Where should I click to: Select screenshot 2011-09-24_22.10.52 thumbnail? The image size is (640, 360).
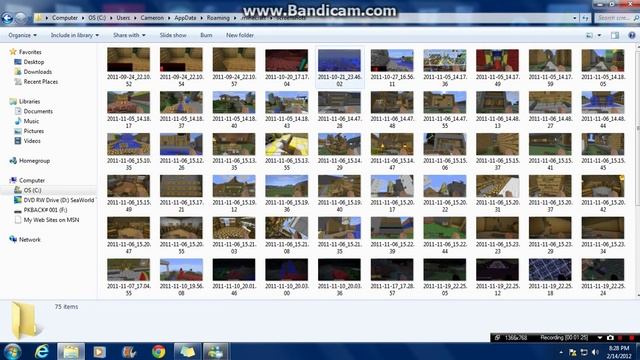pos(129,60)
